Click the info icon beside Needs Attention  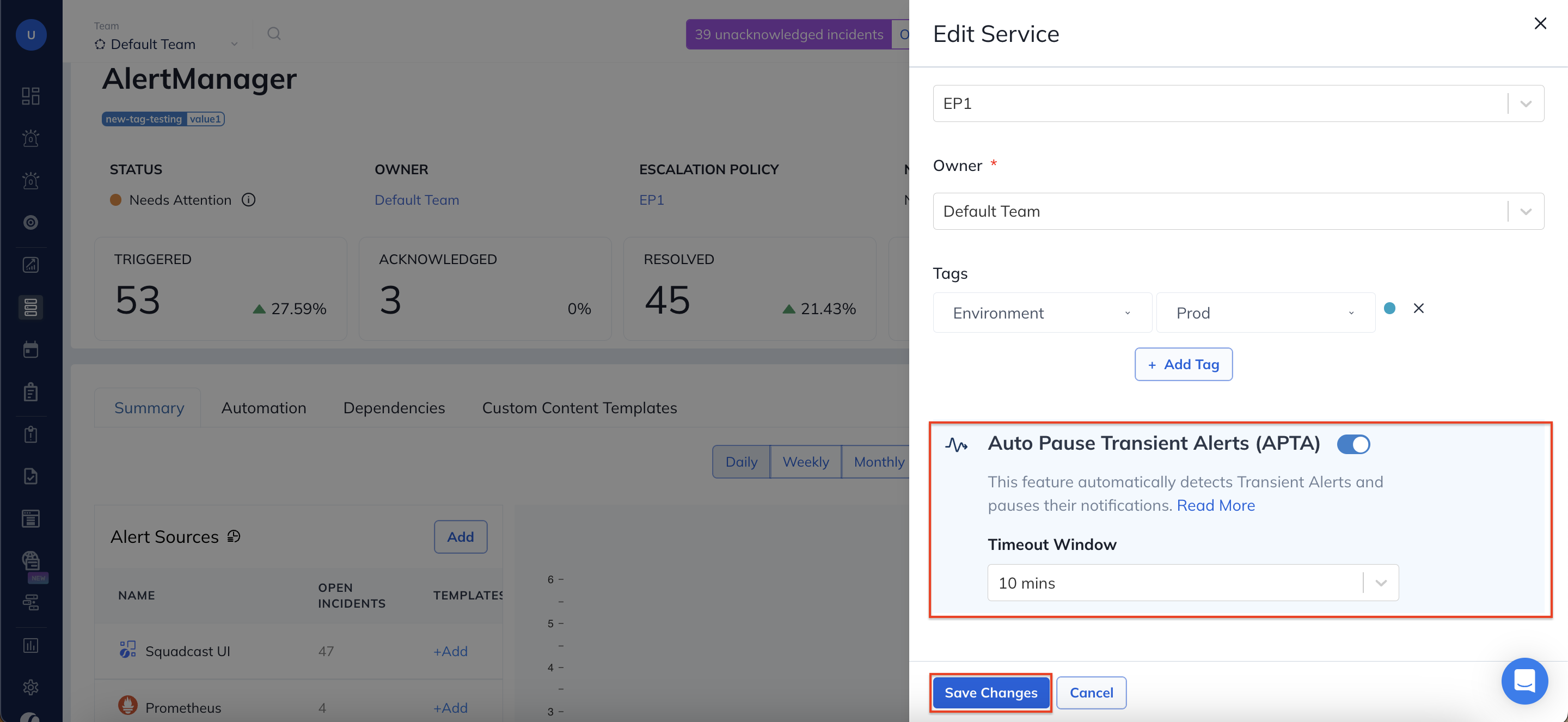coord(248,200)
